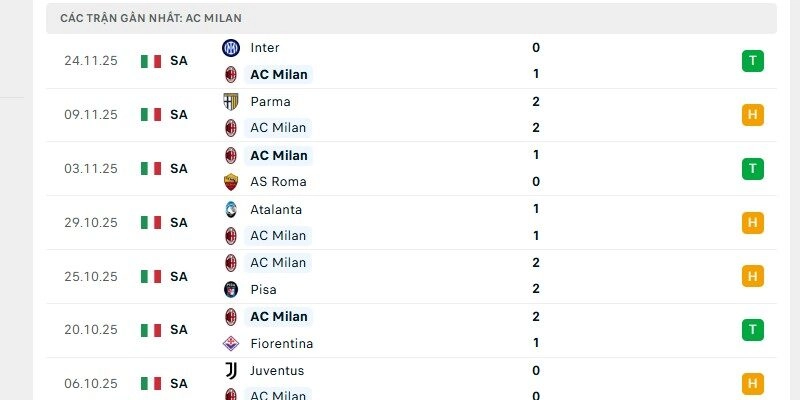Click the green T badge for Inter match

coord(753,61)
